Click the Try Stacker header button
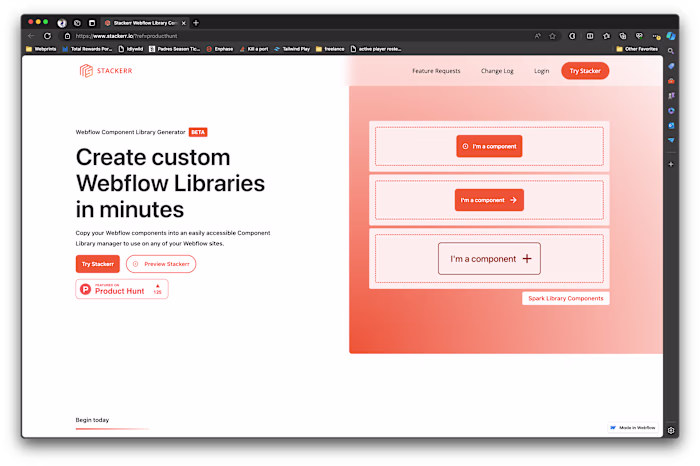700x466 pixels. (585, 71)
